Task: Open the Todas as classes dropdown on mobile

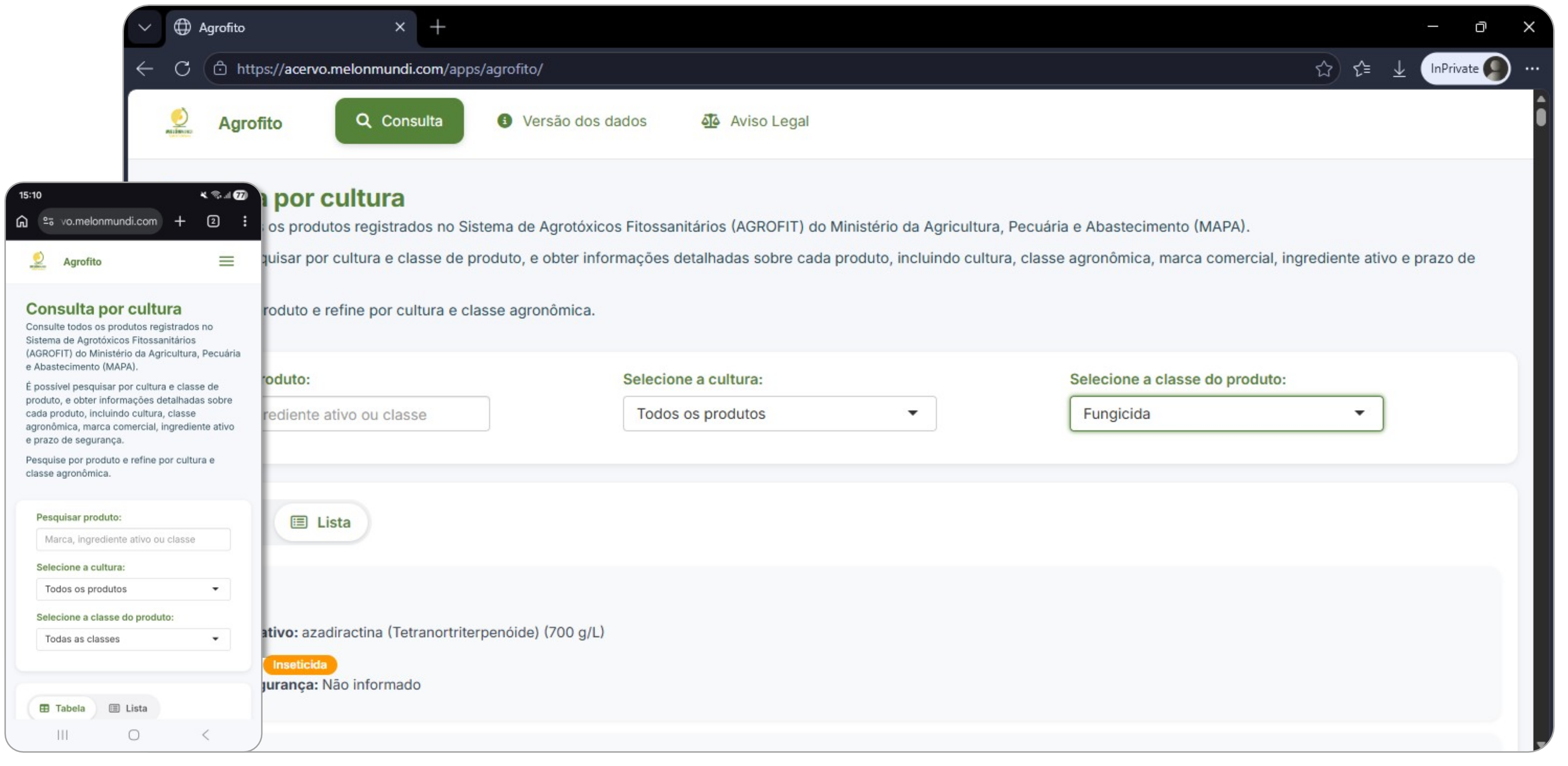Action: coord(133,639)
